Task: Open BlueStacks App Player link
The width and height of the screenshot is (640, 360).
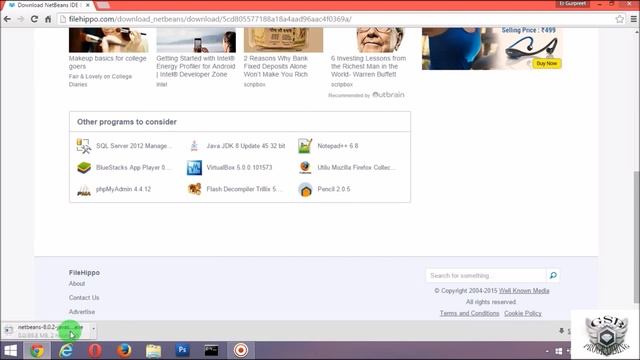Action: point(133,167)
